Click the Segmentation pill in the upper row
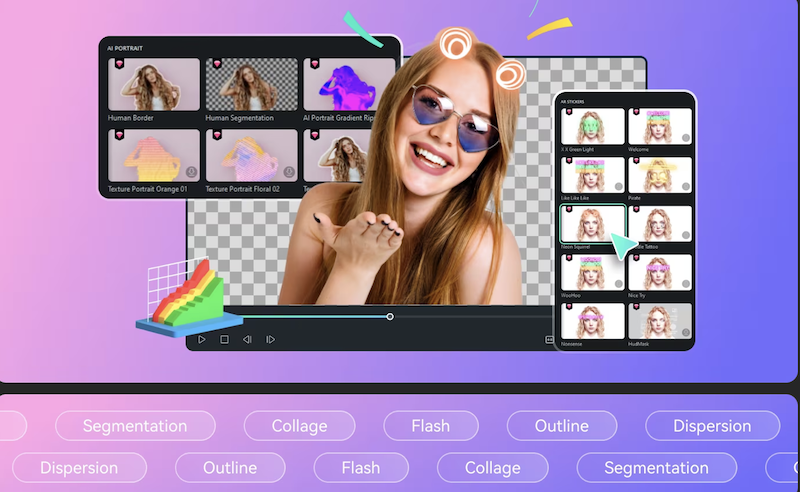The image size is (800, 492). 135,426
